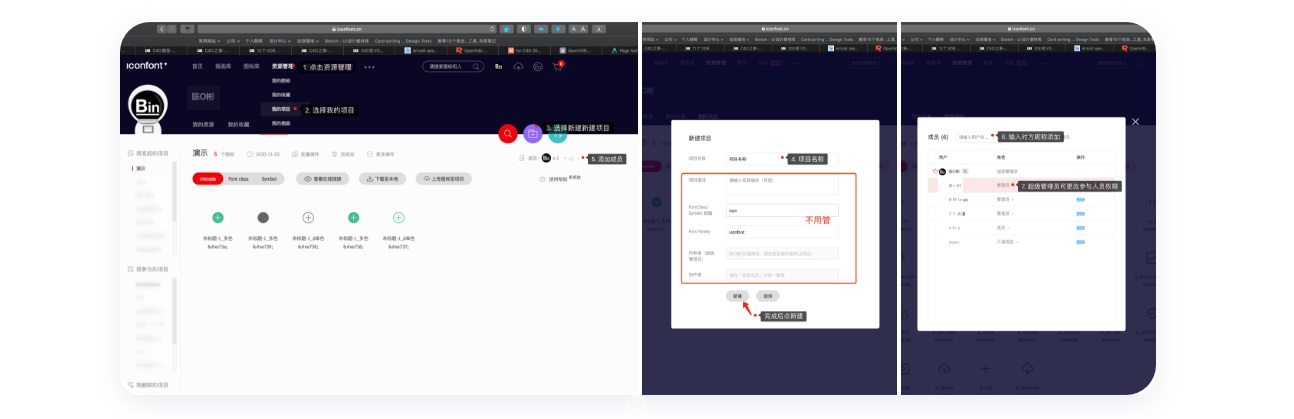Click the cloud upload icon in header
Image resolution: width=1294 pixels, height=419 pixels.
coord(518,66)
